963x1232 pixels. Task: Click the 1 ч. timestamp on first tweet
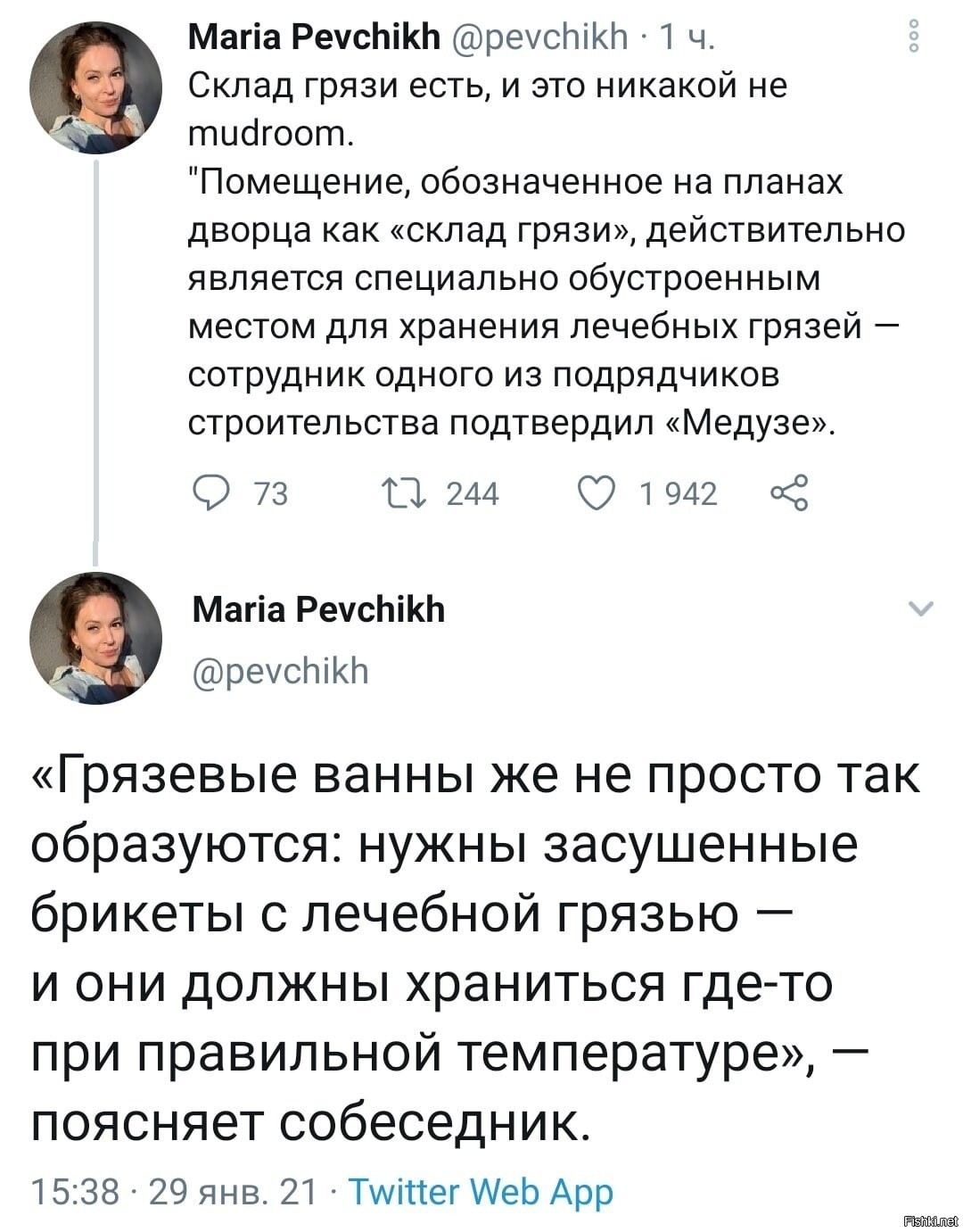point(687,37)
